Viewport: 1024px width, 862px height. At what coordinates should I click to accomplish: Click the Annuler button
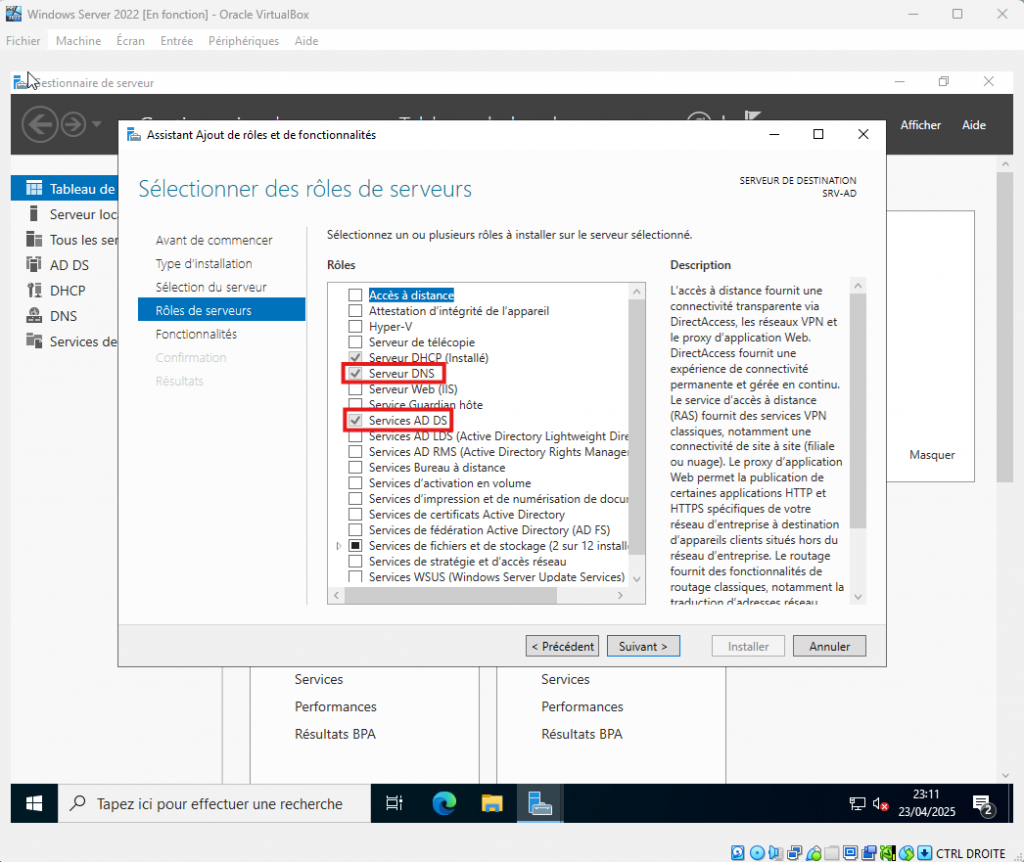[829, 646]
